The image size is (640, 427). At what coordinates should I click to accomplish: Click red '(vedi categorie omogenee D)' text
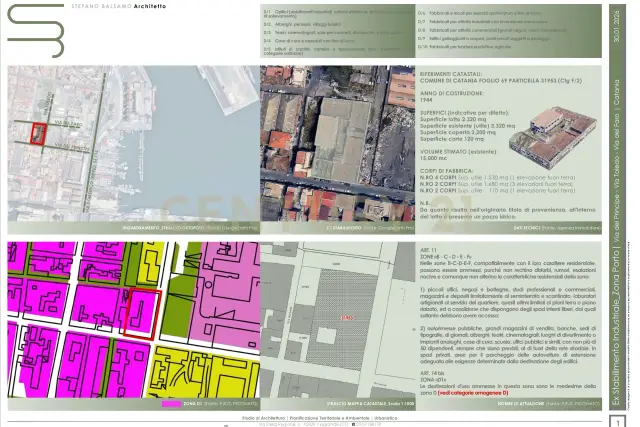pos(473,393)
